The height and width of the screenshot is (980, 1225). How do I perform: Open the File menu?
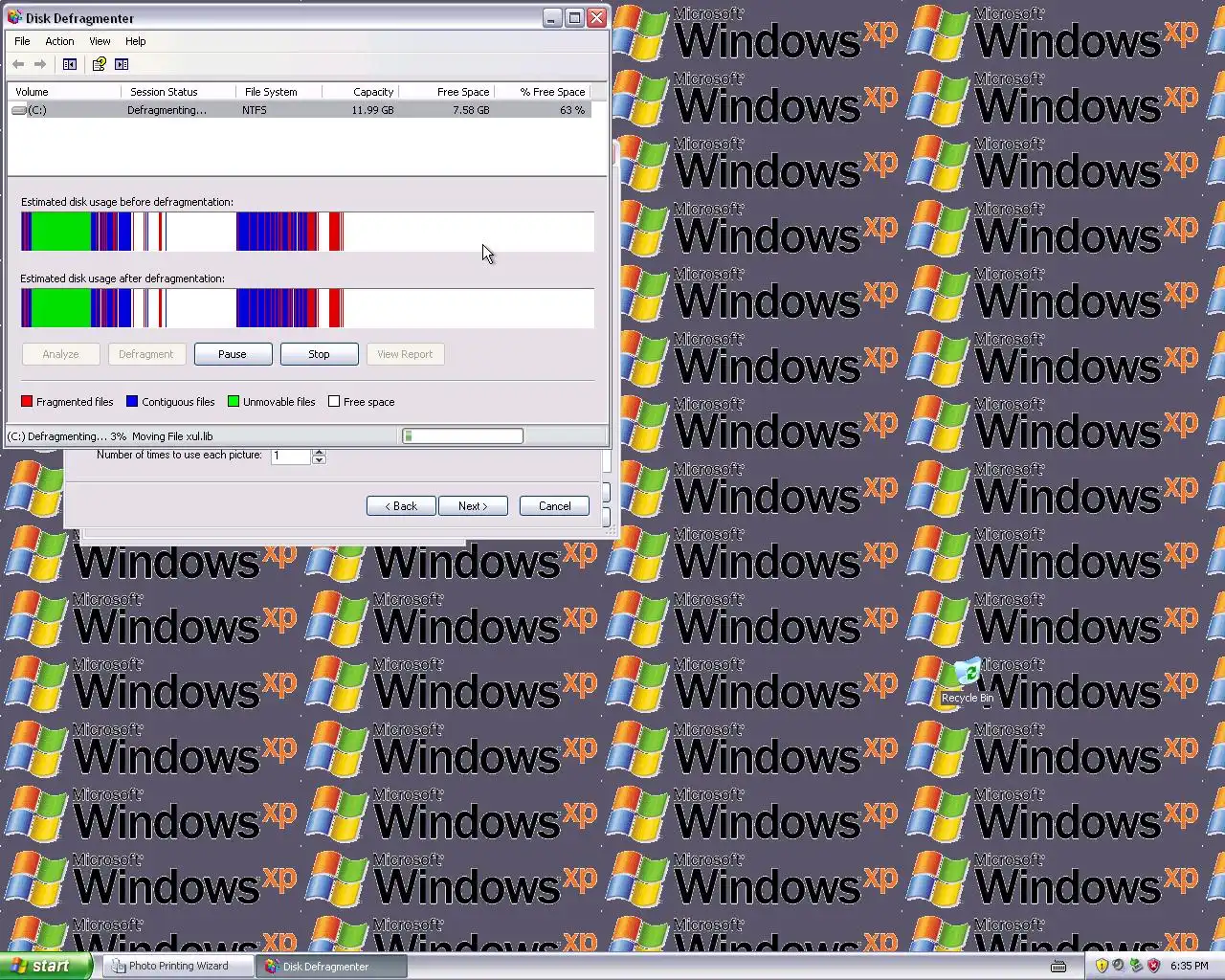[22, 41]
